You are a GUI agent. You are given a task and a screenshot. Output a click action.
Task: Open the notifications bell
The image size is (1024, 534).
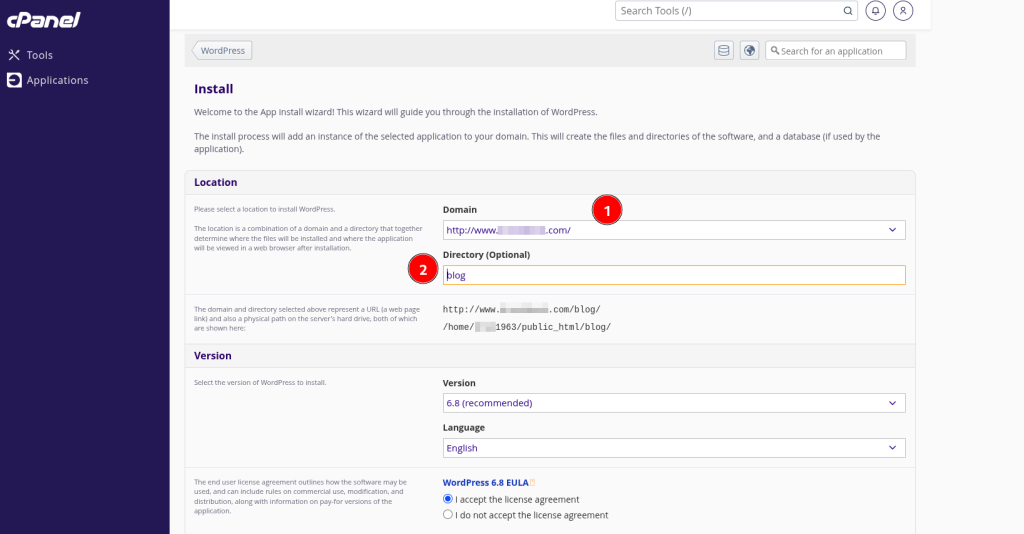(875, 10)
